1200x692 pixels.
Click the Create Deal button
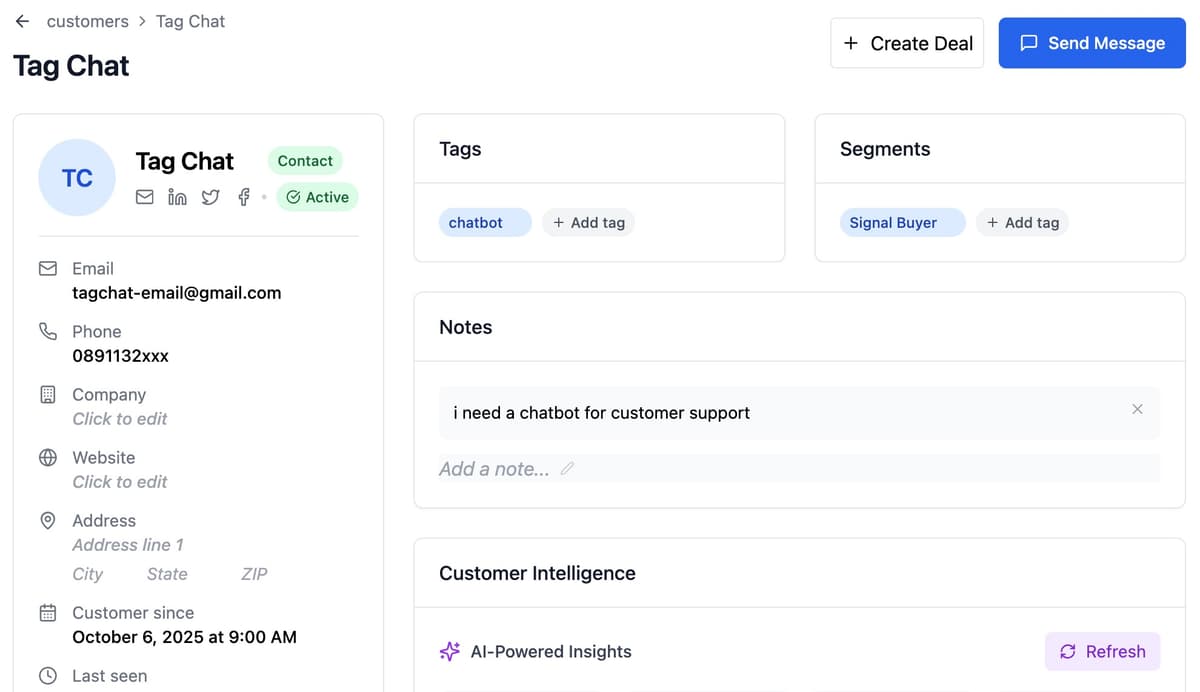[907, 43]
